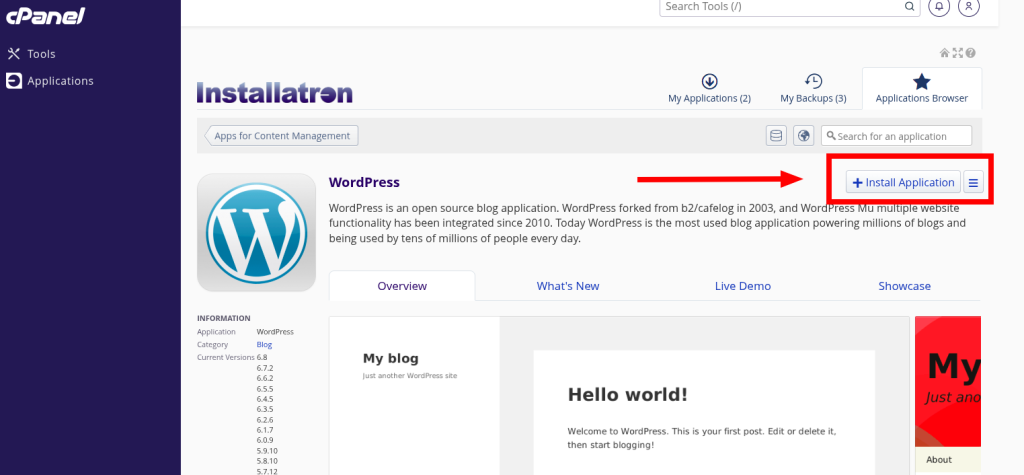Open the user account menu icon
This screenshot has width=1024, height=475.
pyautogui.click(x=968, y=7)
